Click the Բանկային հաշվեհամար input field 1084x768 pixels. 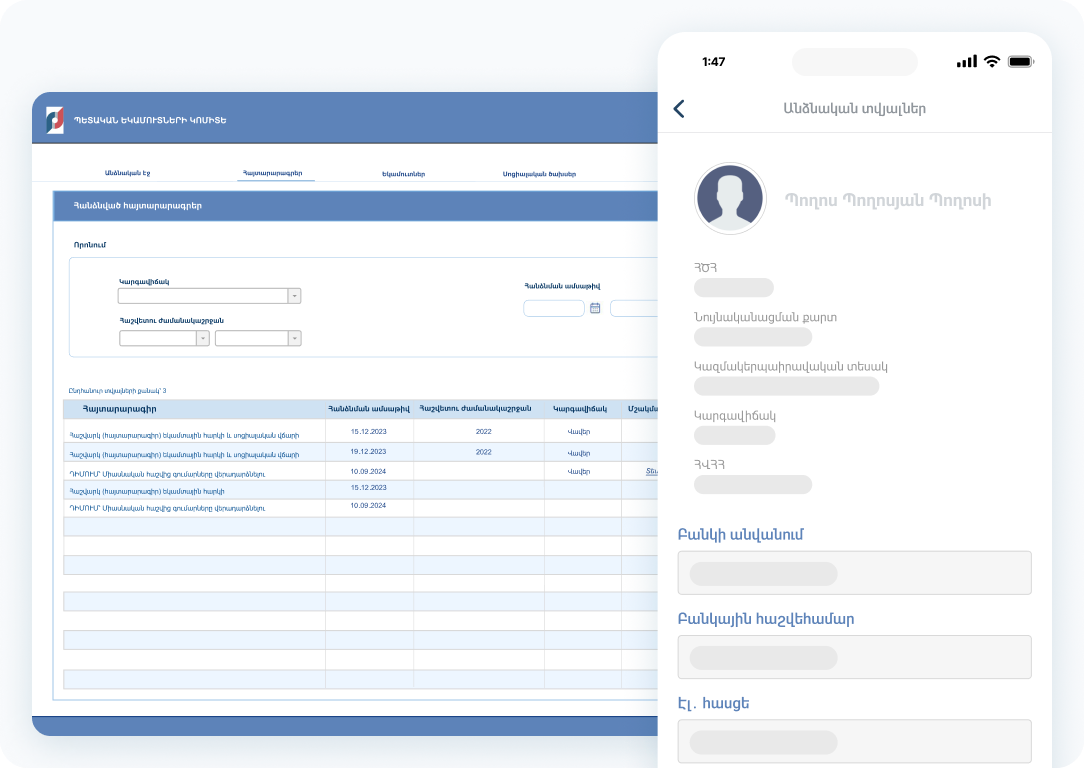click(x=854, y=657)
